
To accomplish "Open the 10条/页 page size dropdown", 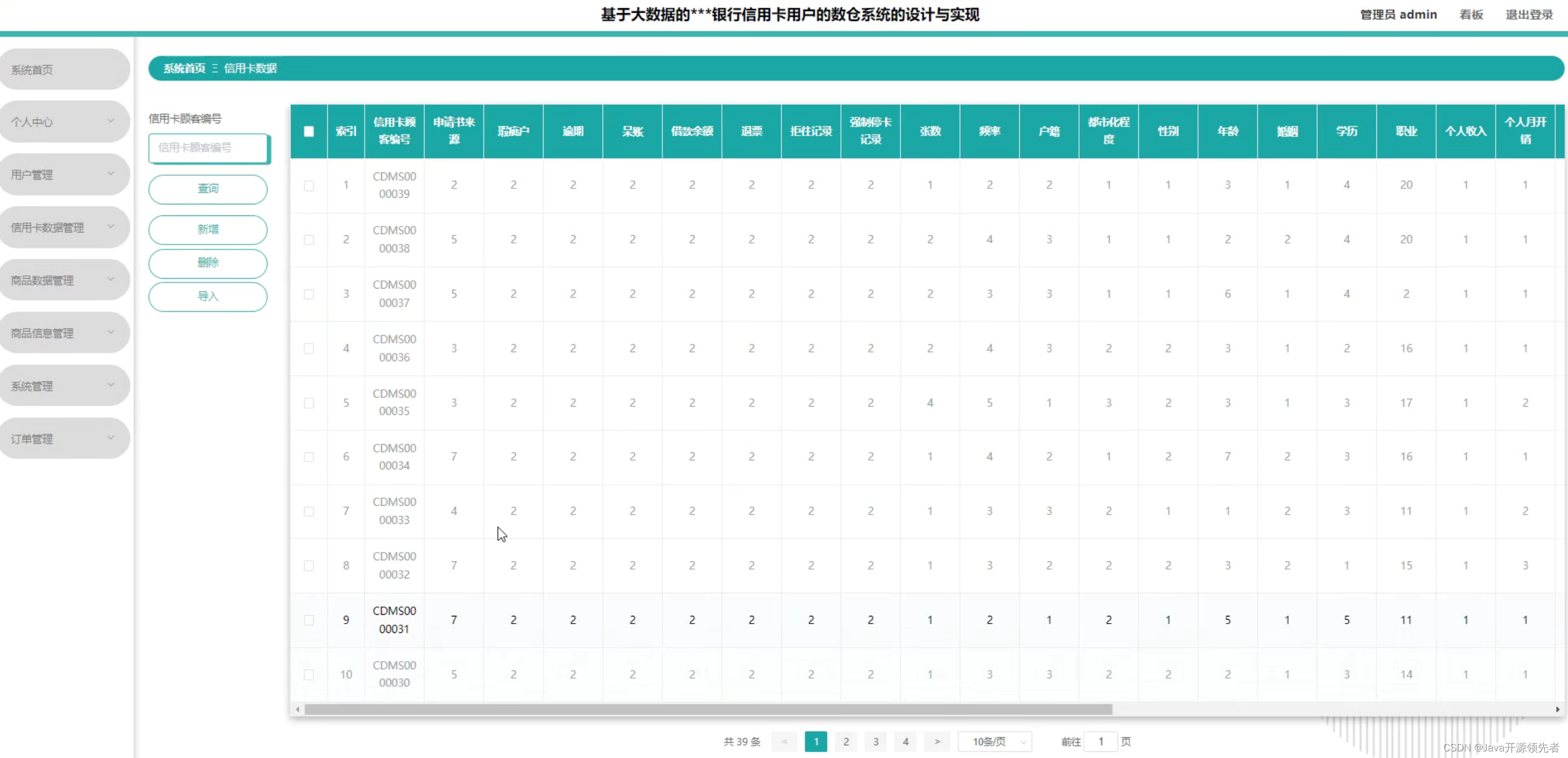I will (995, 741).
